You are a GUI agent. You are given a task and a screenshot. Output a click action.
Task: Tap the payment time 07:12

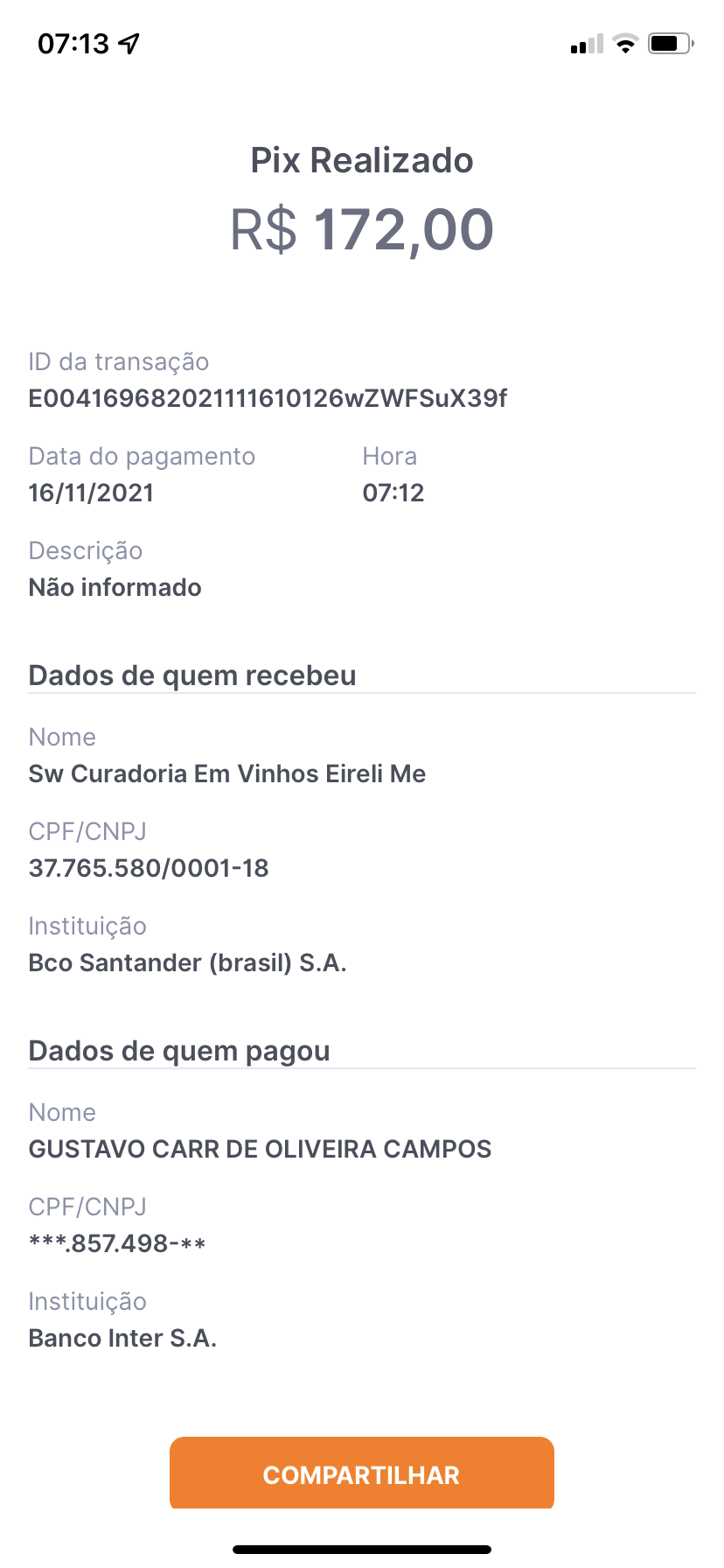(393, 493)
